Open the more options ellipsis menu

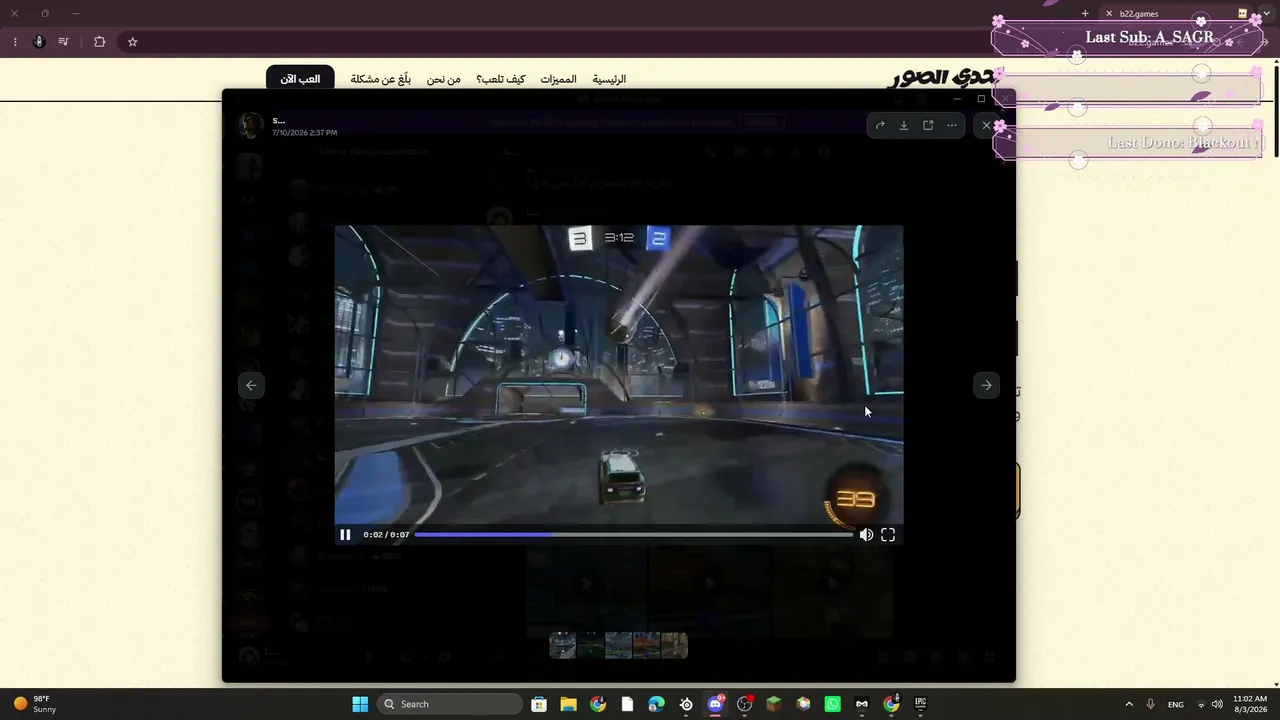(952, 125)
